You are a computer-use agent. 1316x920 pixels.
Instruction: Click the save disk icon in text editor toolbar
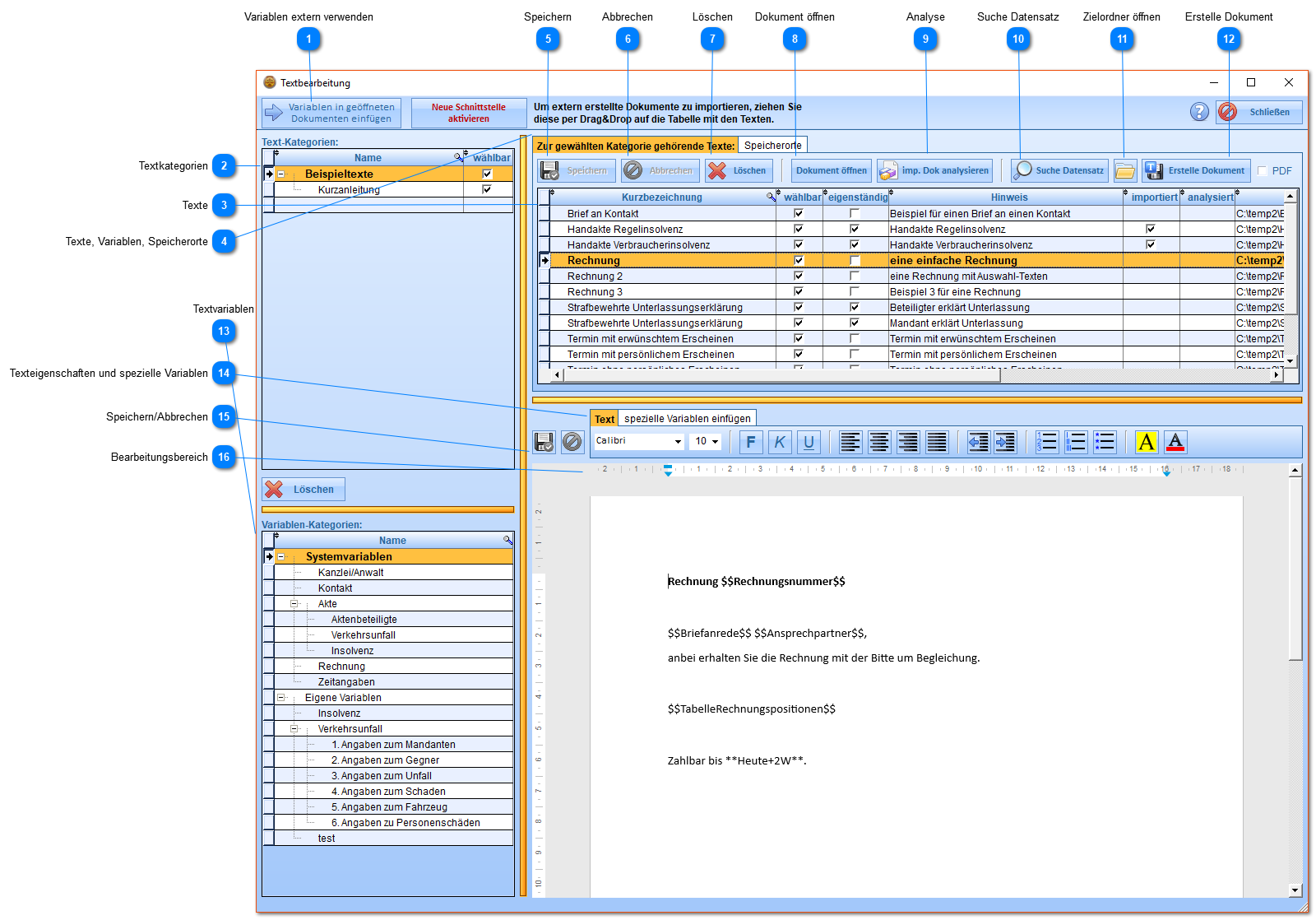coord(544,443)
